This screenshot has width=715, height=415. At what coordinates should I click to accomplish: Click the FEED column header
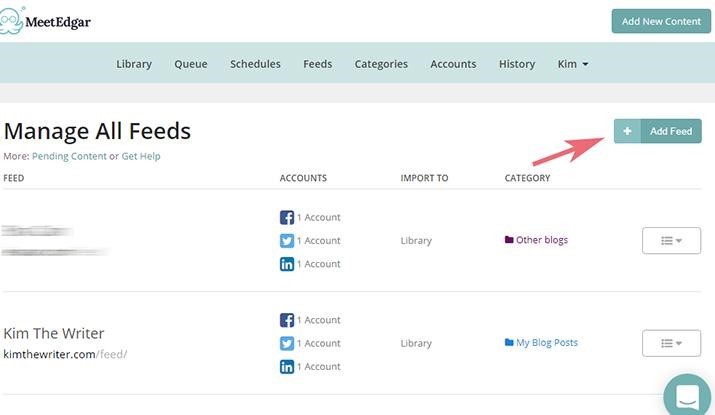point(14,178)
